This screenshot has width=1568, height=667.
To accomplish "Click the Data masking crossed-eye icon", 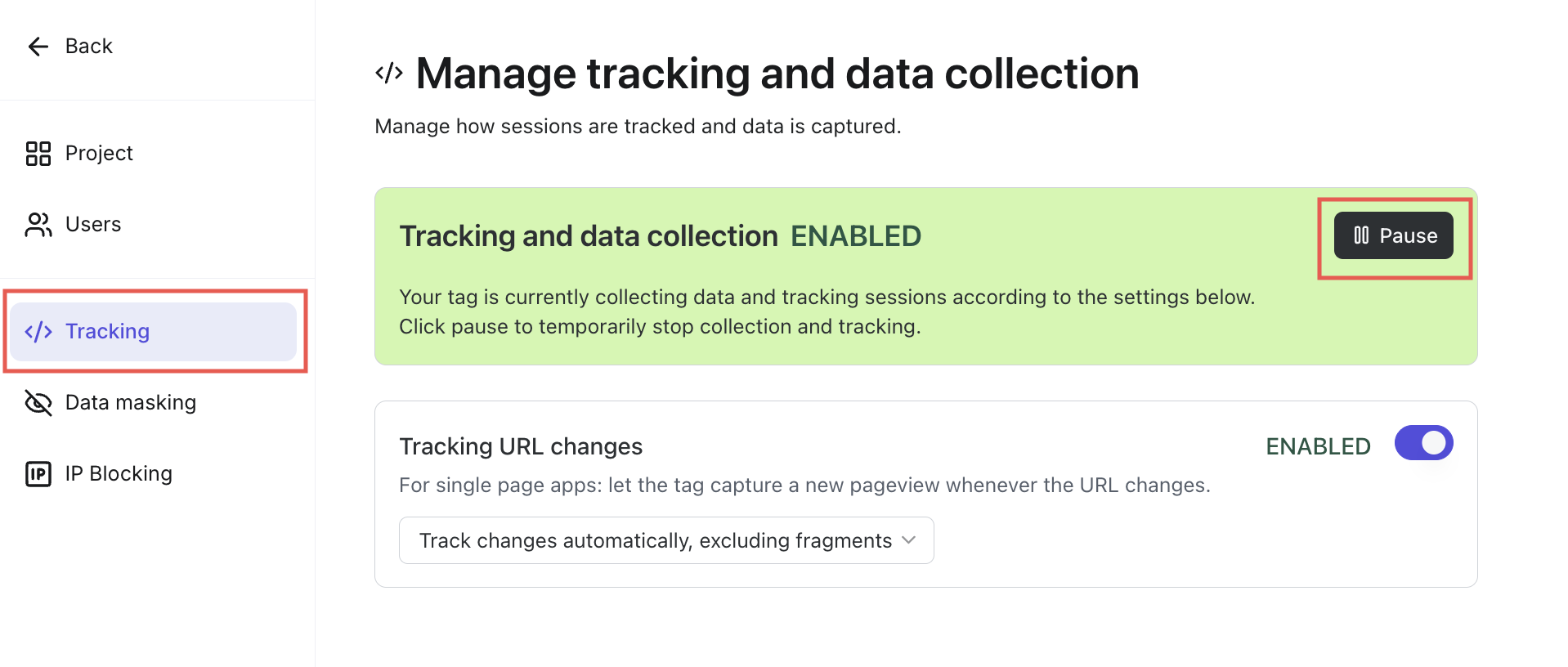I will [x=38, y=402].
